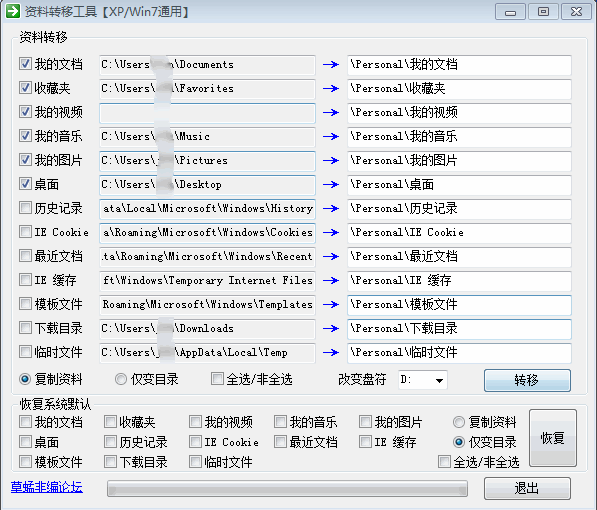Click the empty 我的视频 source path field
The width and height of the screenshot is (597, 510).
click(x=207, y=113)
